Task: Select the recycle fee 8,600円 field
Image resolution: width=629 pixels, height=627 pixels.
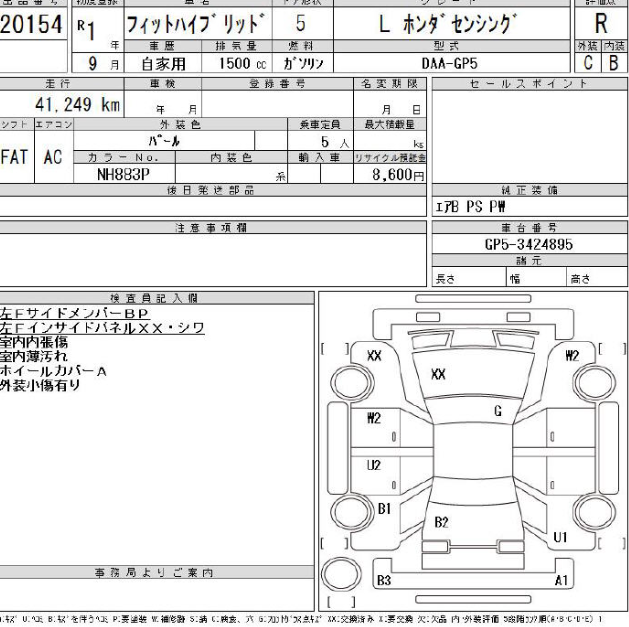Action: click(x=395, y=173)
